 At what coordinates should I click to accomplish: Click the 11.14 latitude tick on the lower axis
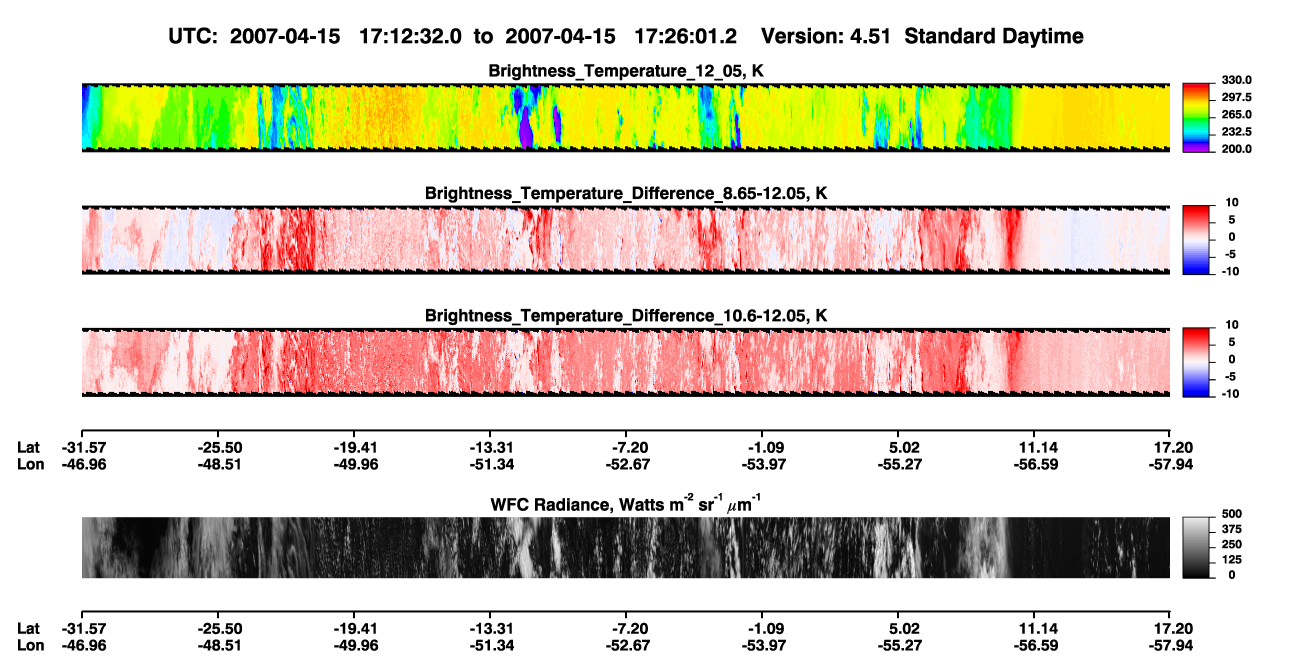click(x=1035, y=628)
